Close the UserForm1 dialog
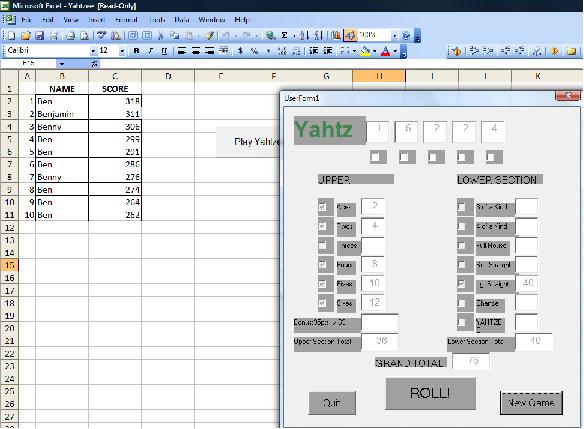 (568, 96)
